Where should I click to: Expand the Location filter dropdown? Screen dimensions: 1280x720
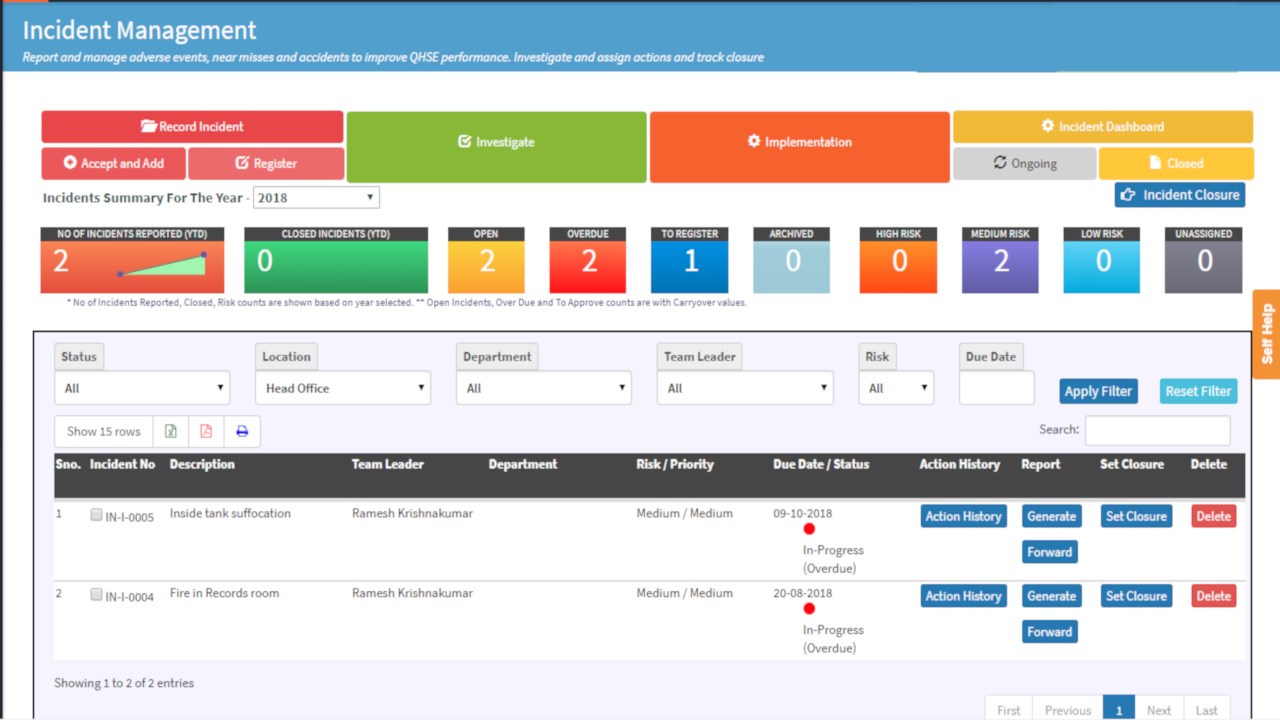(342, 388)
